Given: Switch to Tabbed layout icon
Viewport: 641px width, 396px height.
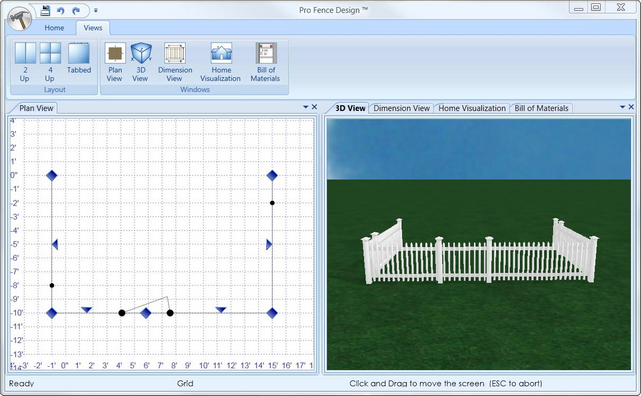Looking at the screenshot, I should coord(78,53).
